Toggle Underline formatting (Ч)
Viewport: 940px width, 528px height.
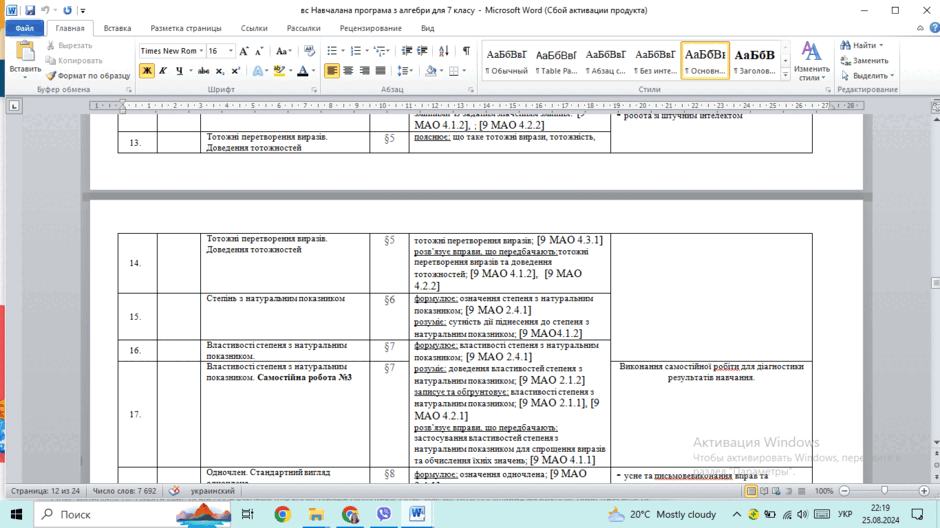(x=179, y=71)
